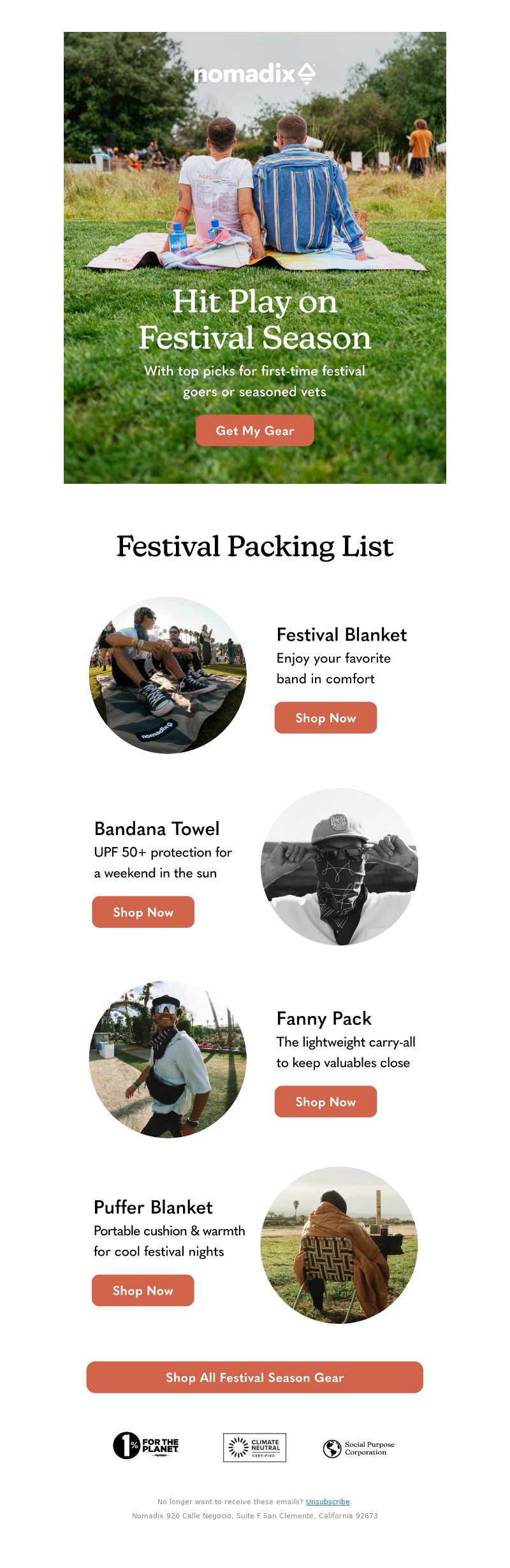510x1568 pixels.
Task: Shop Now for the Fanny Pack
Action: [x=326, y=1101]
